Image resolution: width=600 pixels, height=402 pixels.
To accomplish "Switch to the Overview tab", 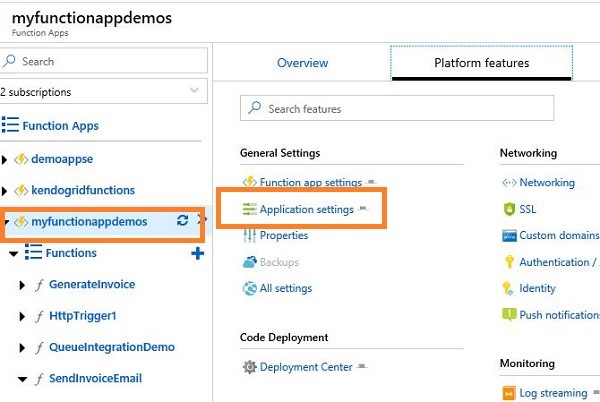I will click(302, 63).
